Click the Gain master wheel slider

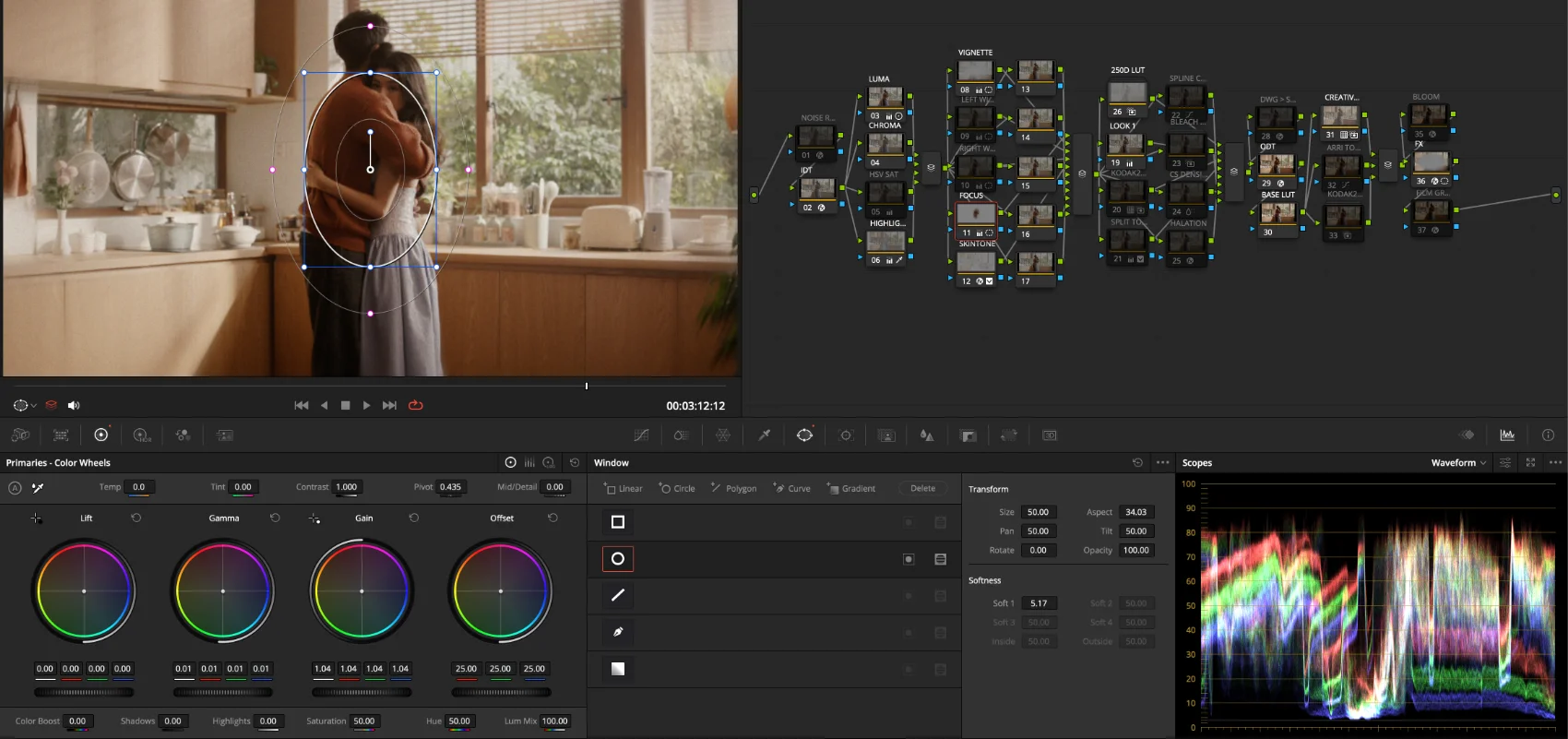pos(362,692)
